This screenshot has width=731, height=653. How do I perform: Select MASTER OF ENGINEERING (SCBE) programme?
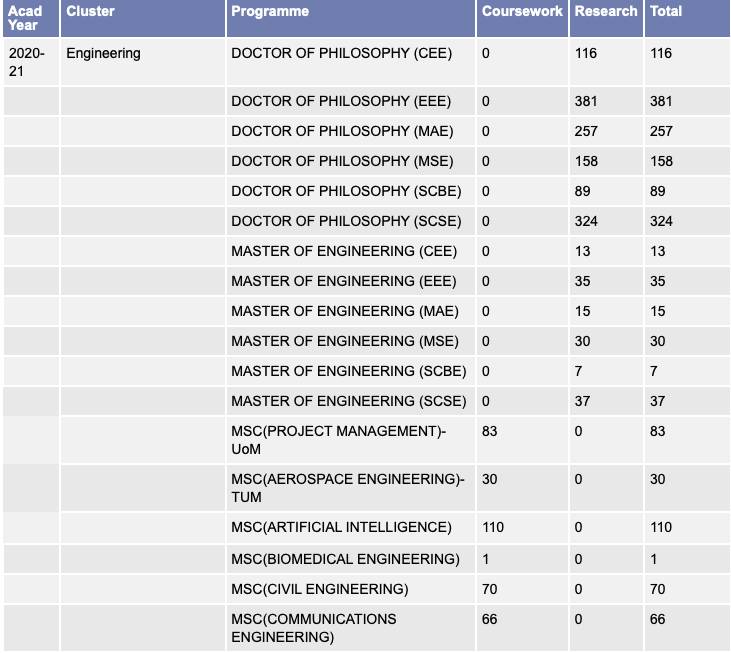point(349,371)
